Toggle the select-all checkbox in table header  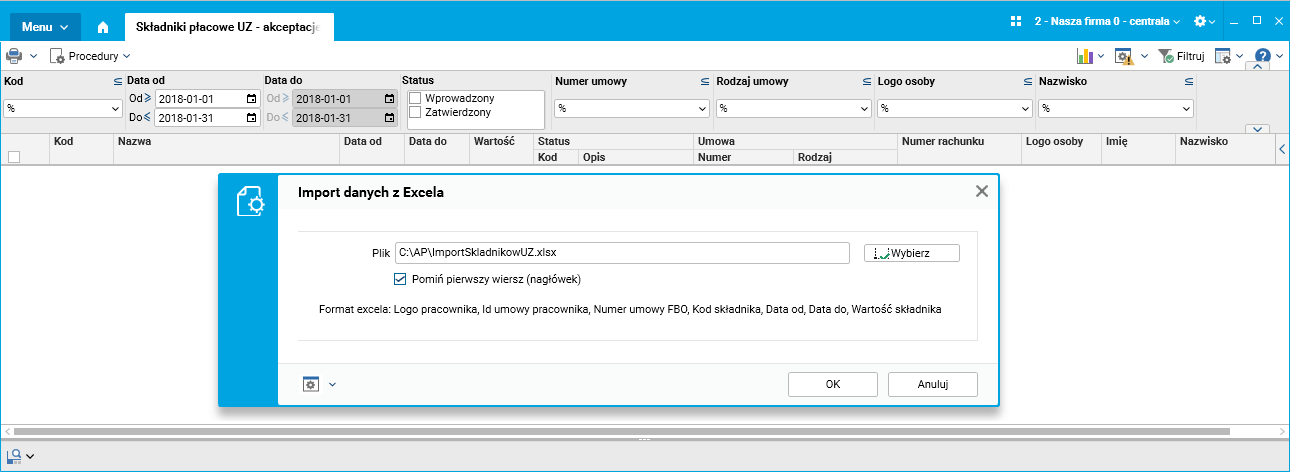click(14, 156)
